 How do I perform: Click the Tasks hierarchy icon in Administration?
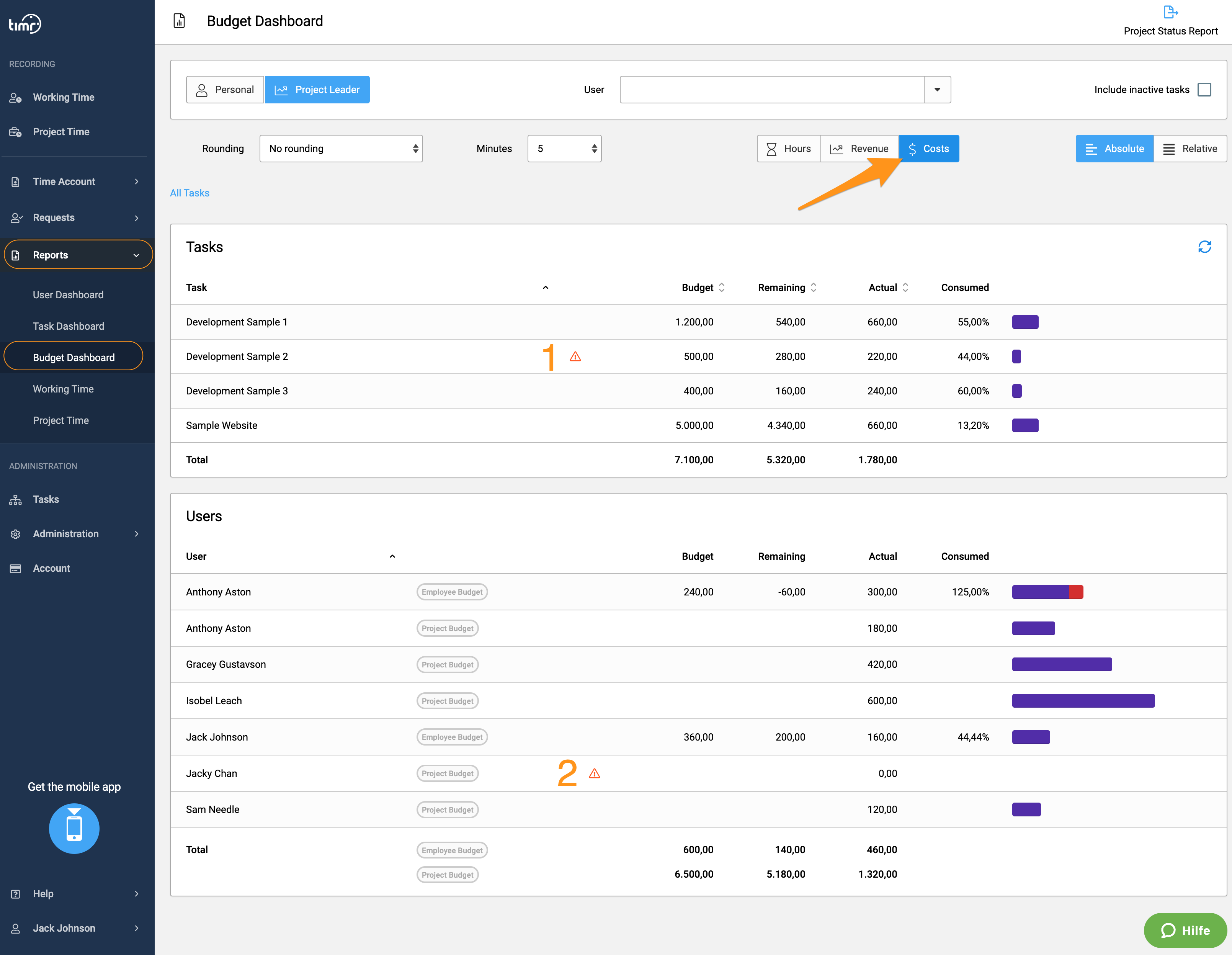coord(15,500)
